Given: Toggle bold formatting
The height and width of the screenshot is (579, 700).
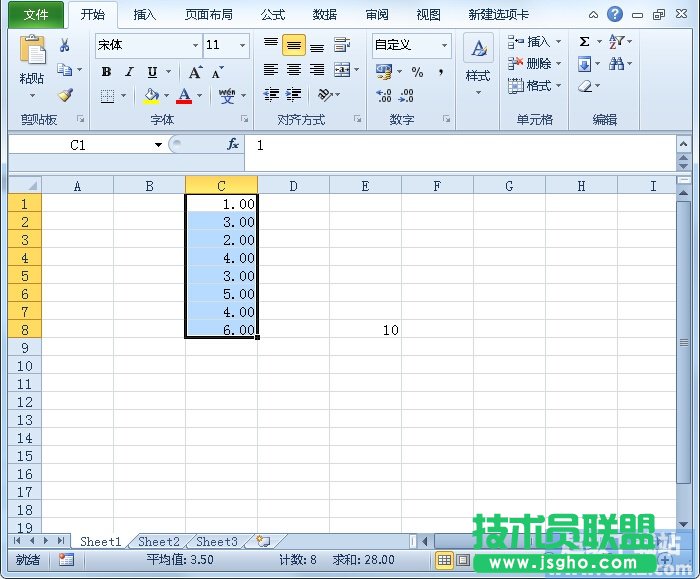Looking at the screenshot, I should coord(106,72).
